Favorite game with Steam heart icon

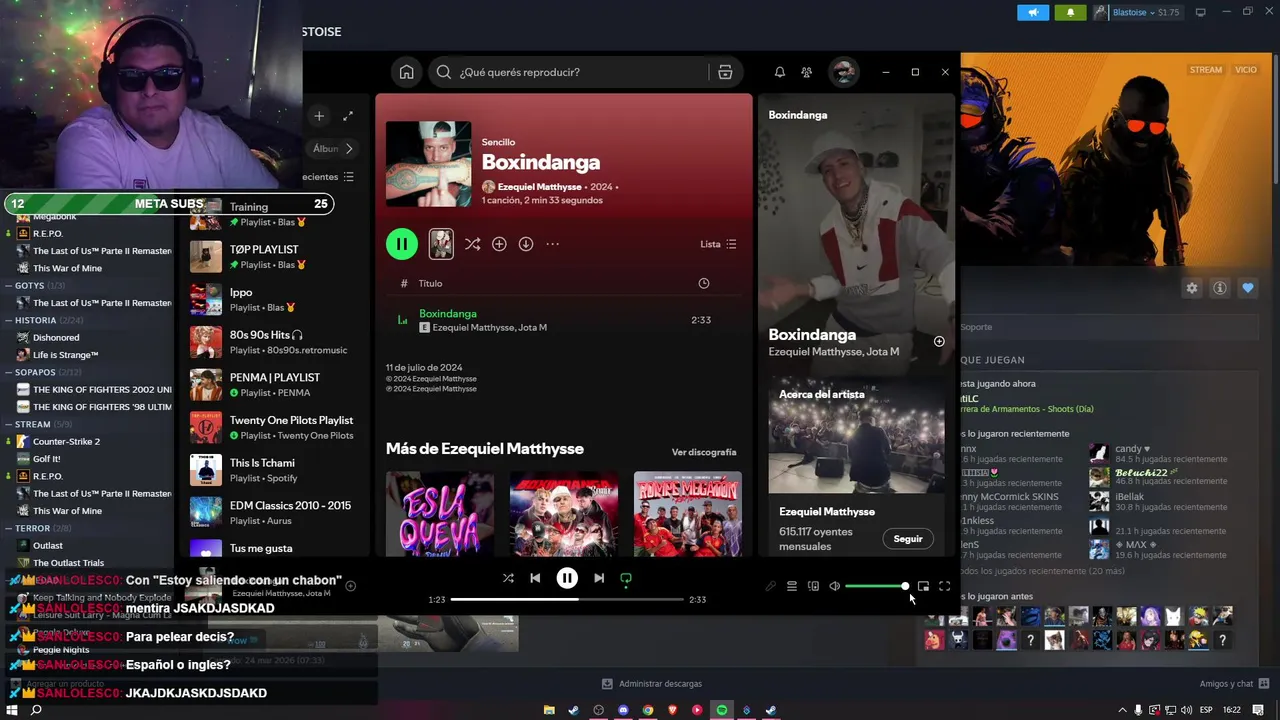point(1248,288)
